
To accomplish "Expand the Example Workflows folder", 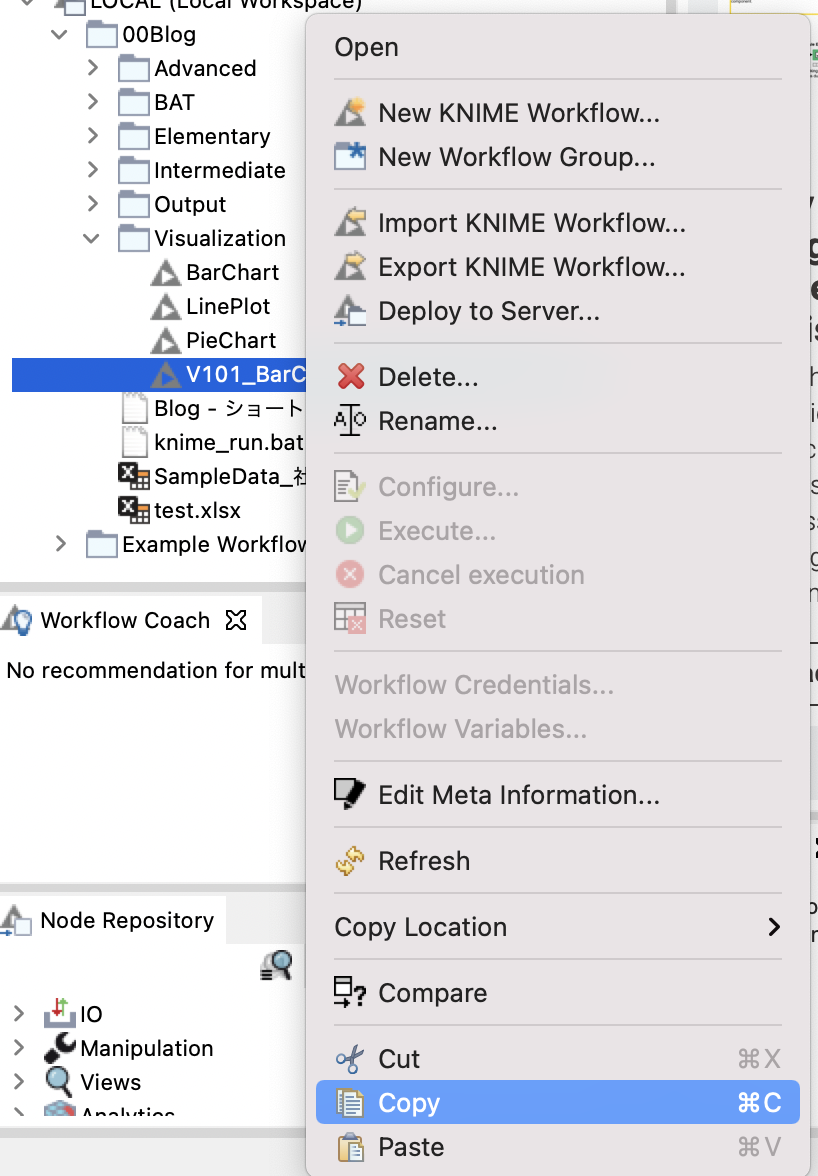I will [x=61, y=544].
